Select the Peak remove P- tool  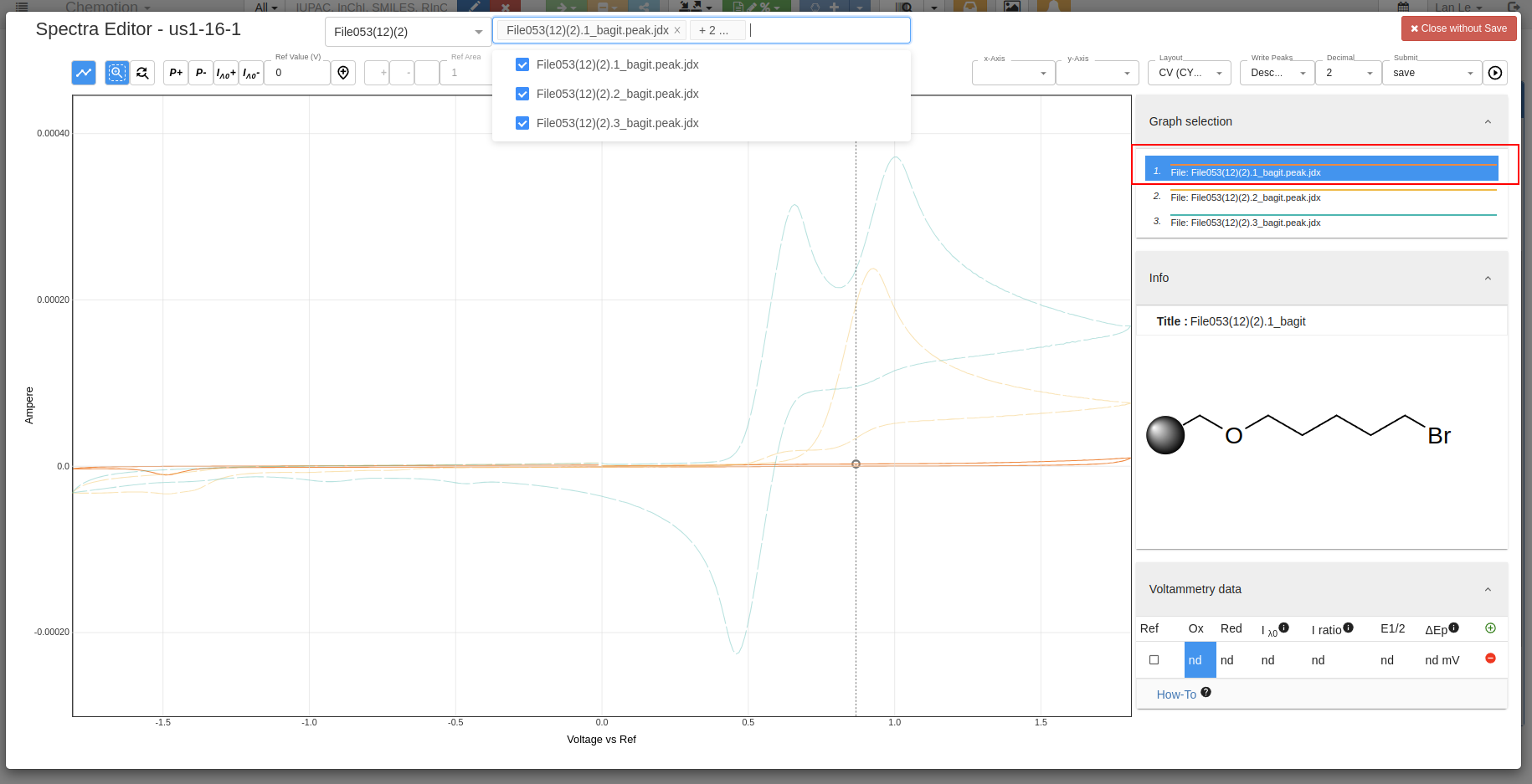click(x=200, y=73)
